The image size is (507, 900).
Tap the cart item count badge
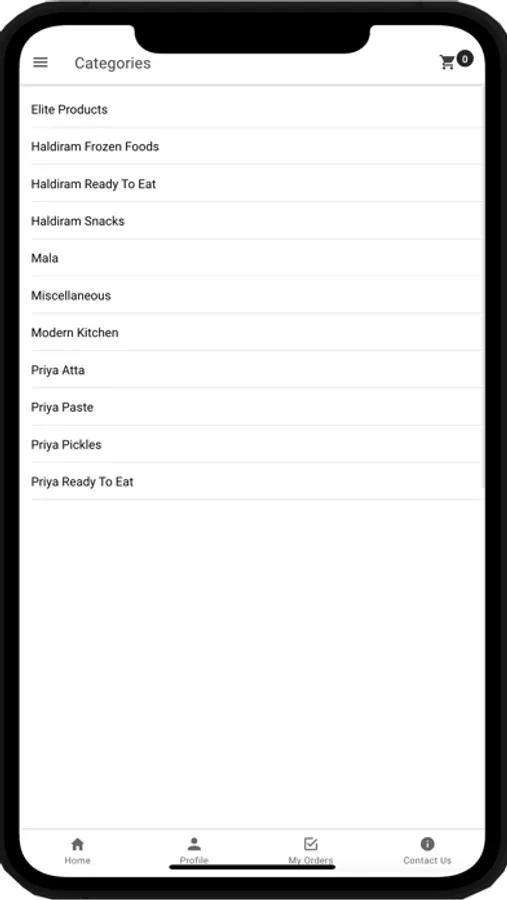coord(465,59)
